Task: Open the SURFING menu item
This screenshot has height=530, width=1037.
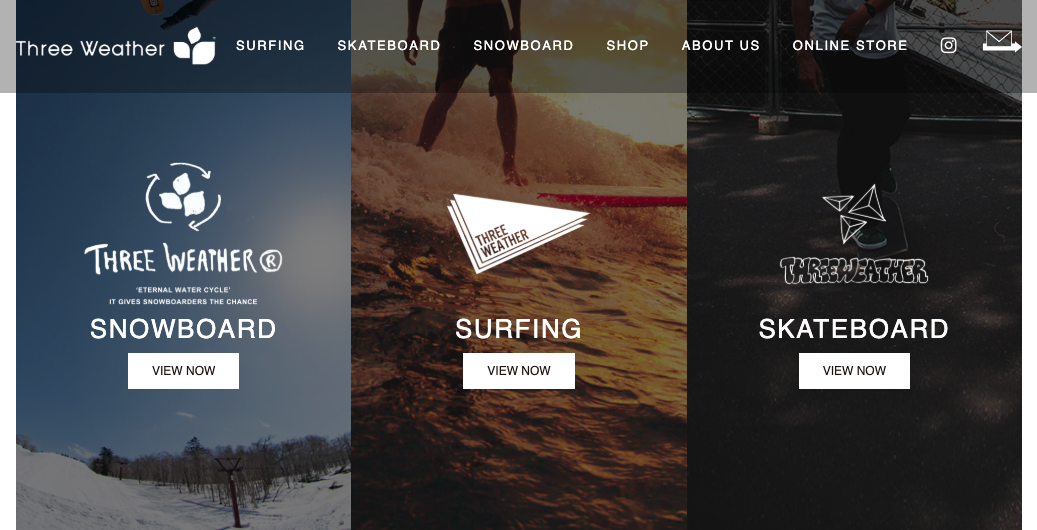Action: (x=270, y=46)
